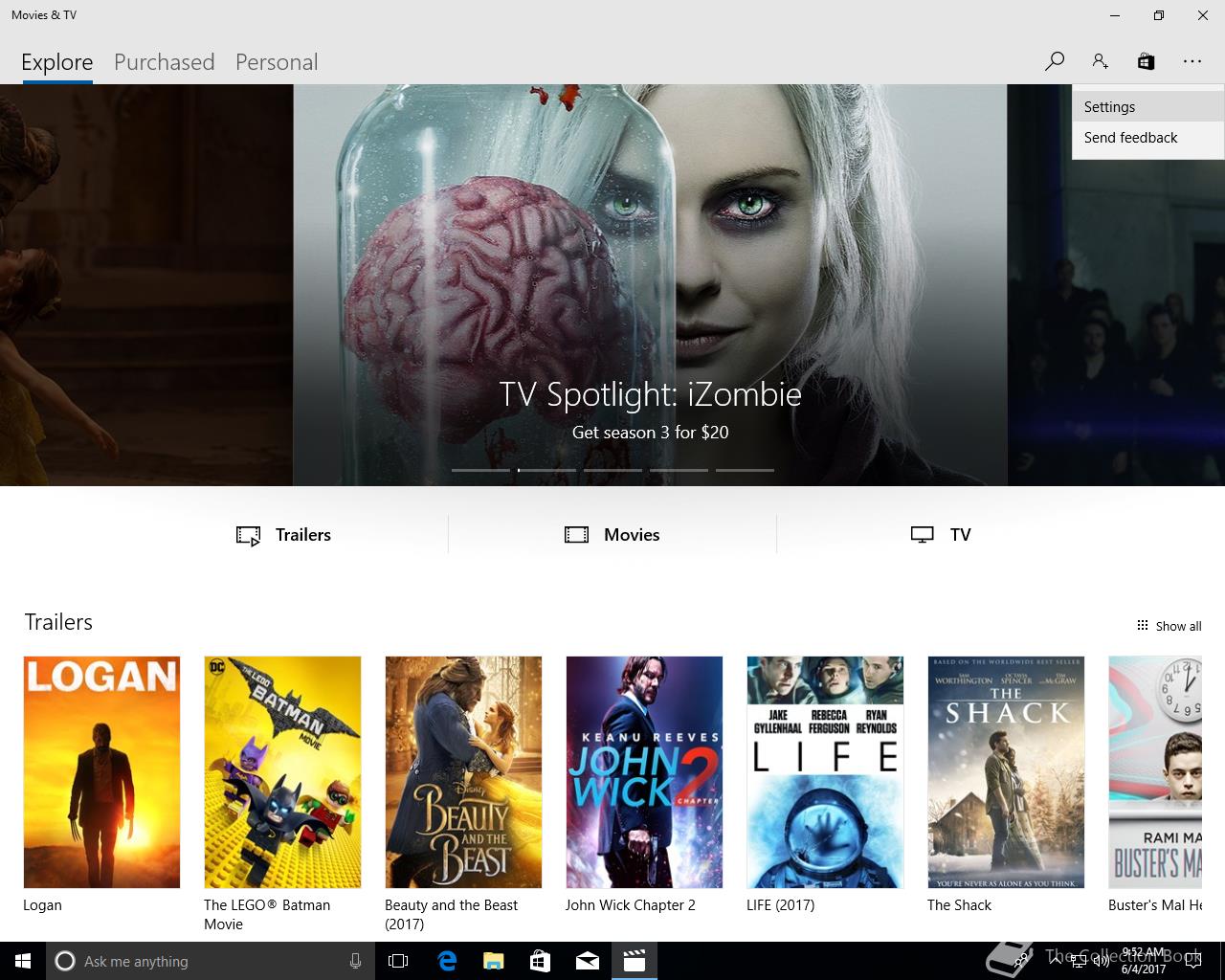Open the search magnifier icon
This screenshot has width=1225, height=980.
point(1054,61)
